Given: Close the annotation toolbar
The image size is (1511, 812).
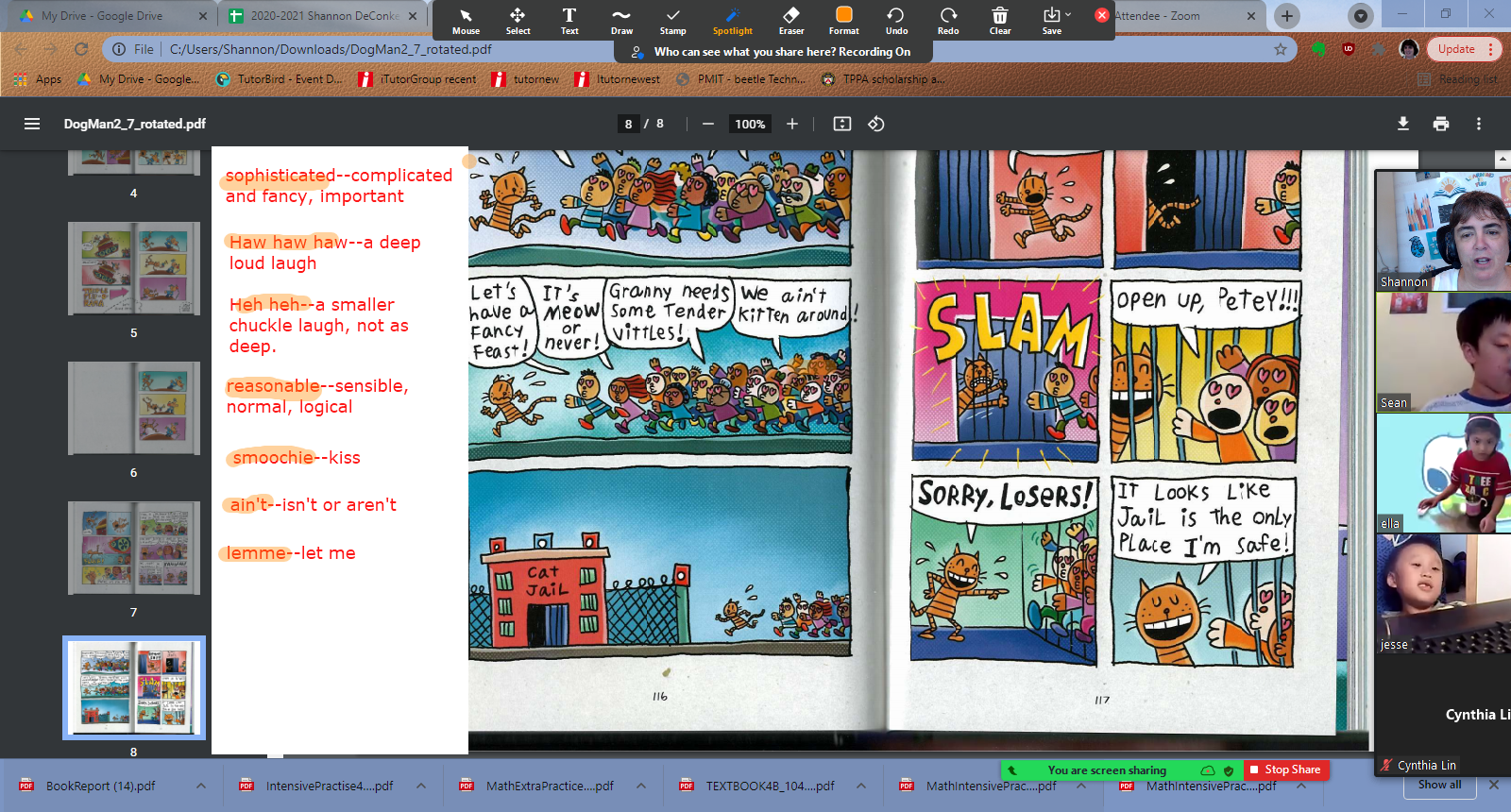Looking at the screenshot, I should [1102, 15].
